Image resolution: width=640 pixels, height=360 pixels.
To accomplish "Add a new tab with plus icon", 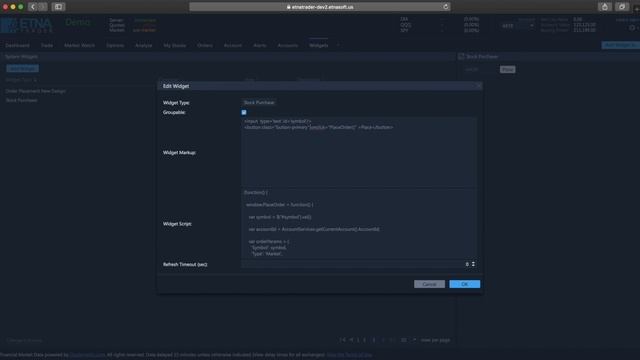I will click(x=338, y=45).
